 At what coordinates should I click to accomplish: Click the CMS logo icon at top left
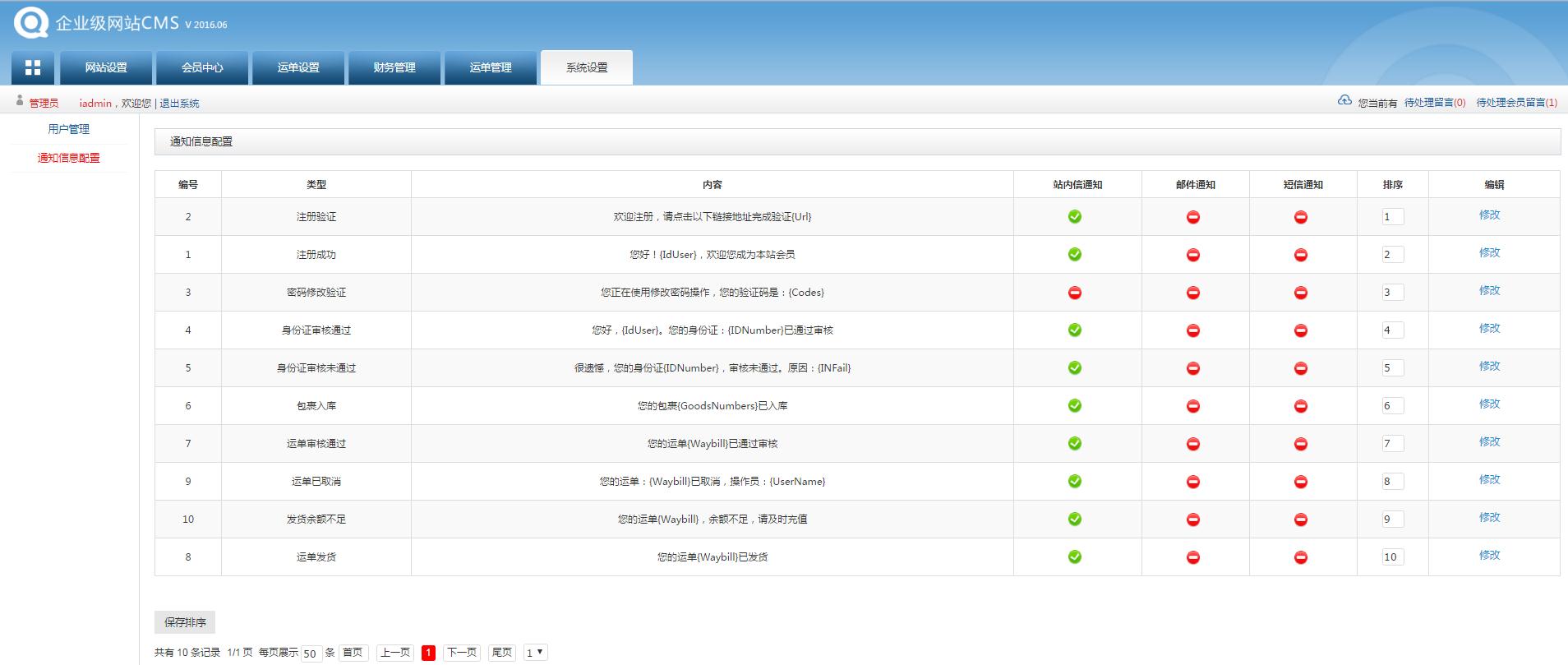pyautogui.click(x=31, y=22)
